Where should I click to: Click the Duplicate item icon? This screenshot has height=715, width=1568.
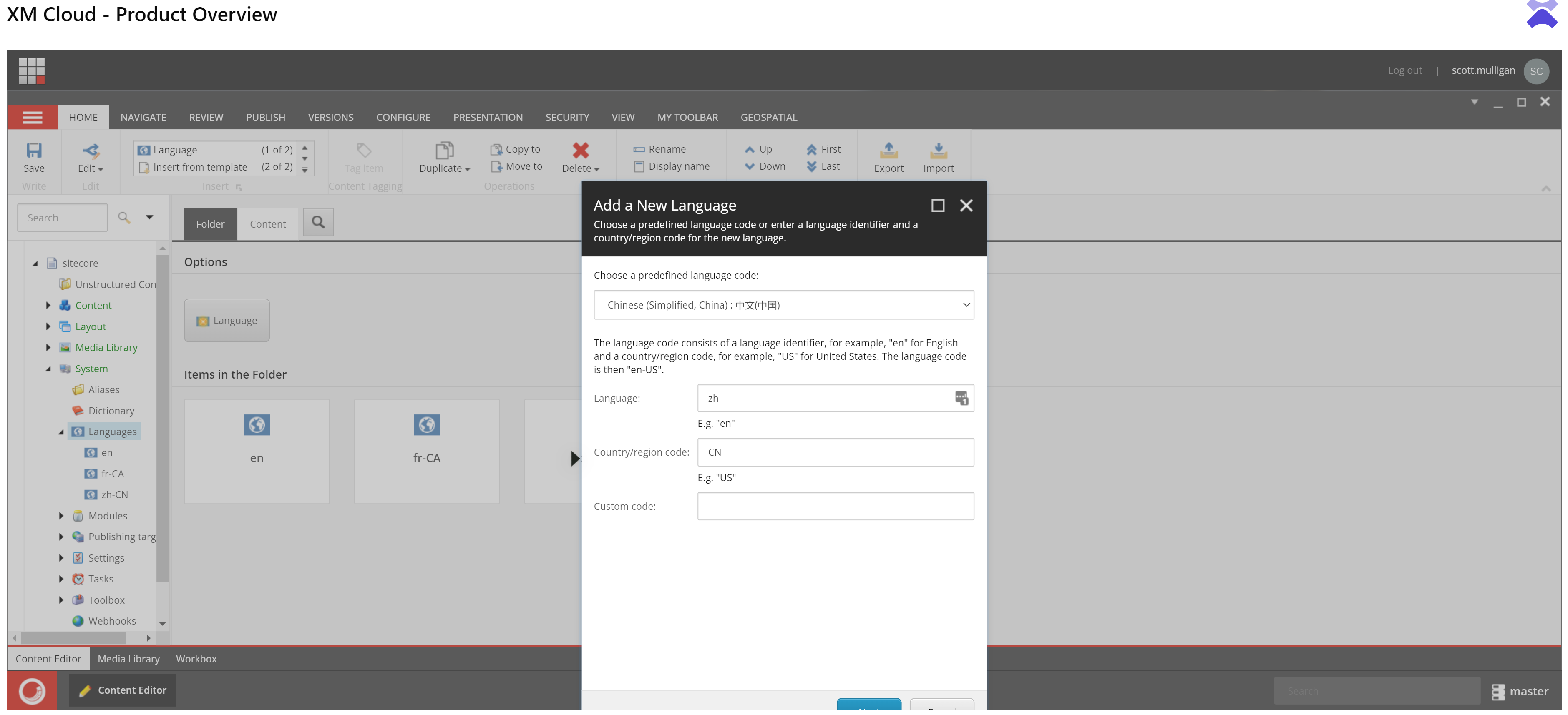click(444, 151)
